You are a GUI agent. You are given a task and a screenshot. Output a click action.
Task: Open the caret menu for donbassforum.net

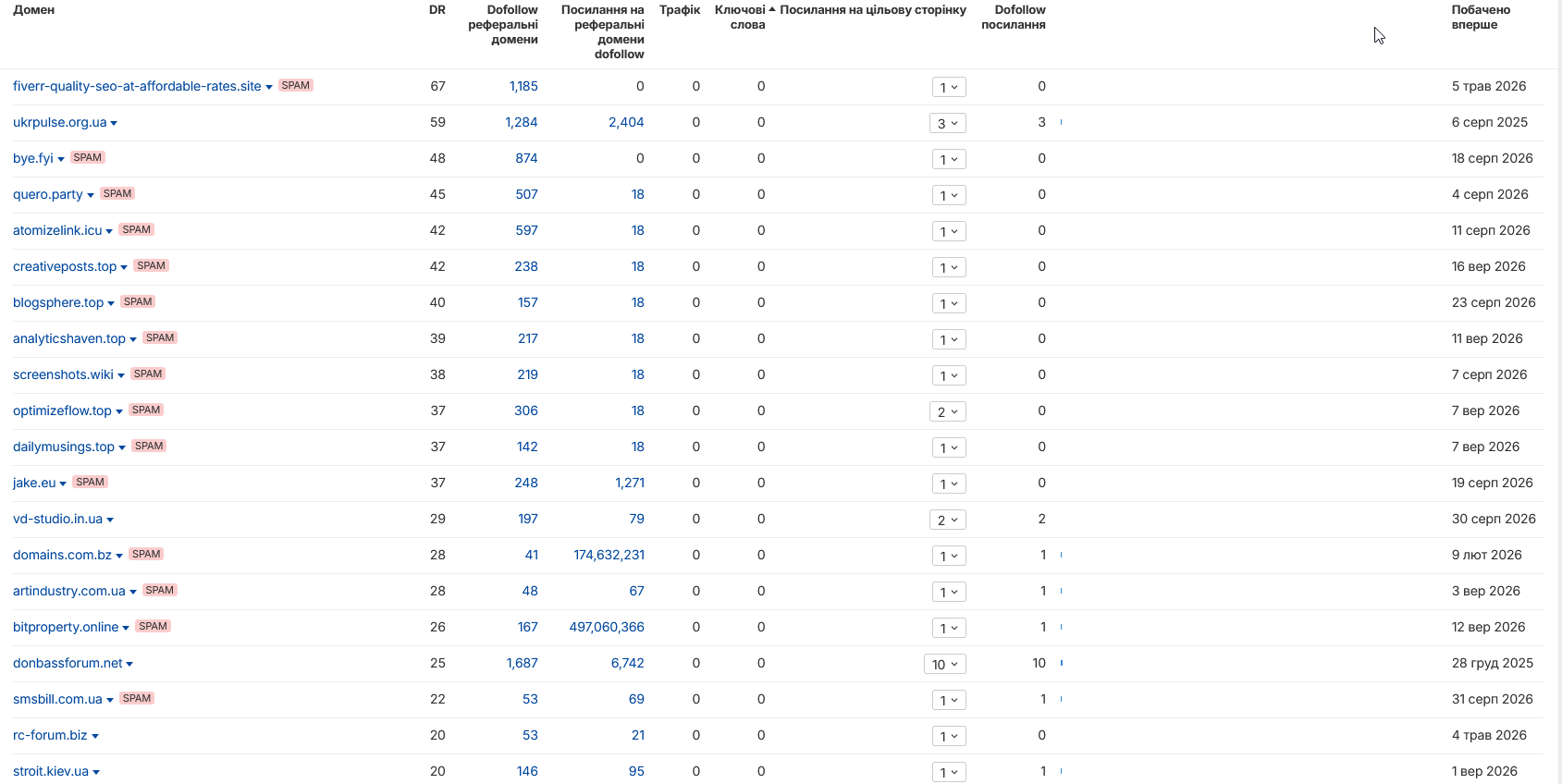[x=129, y=664]
